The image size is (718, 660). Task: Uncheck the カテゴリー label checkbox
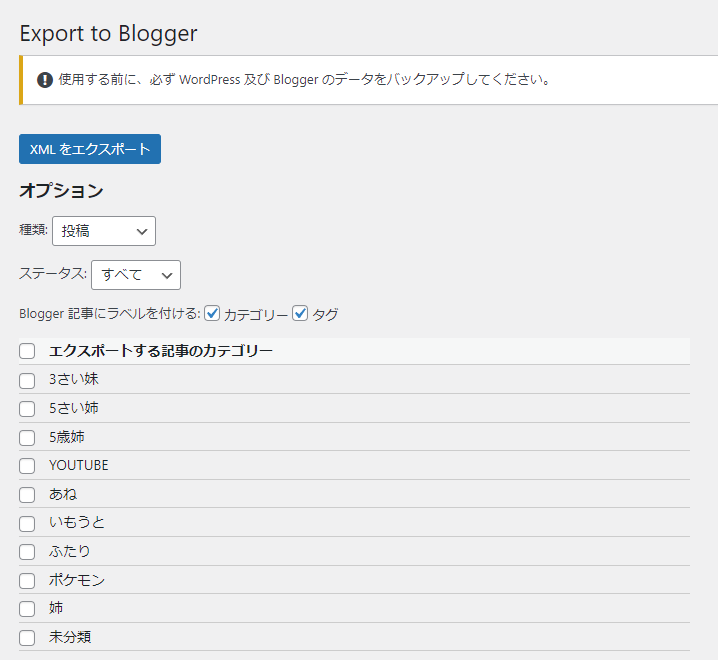[x=212, y=314]
